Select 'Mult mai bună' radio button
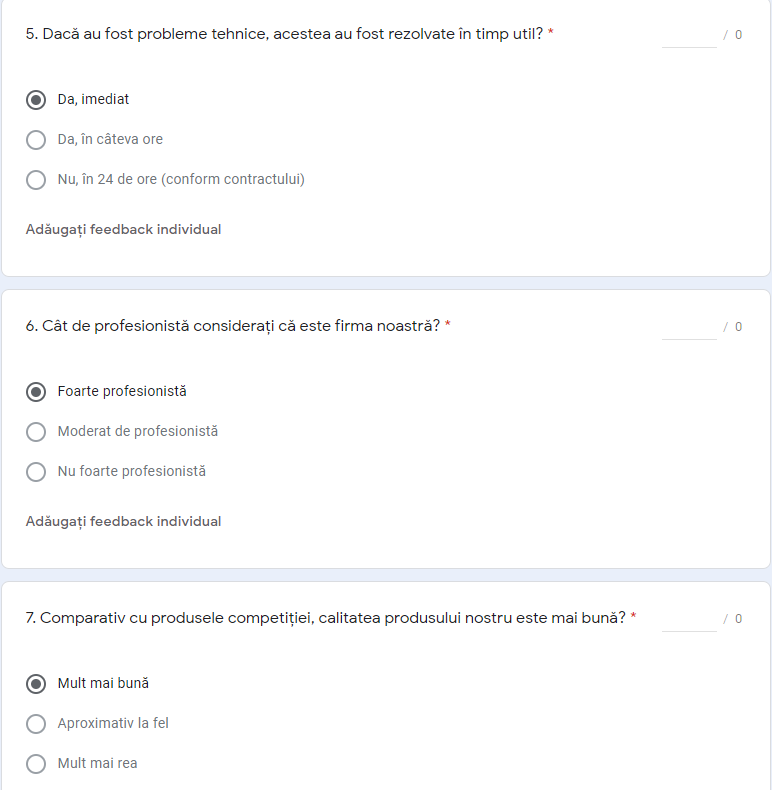 pyautogui.click(x=36, y=684)
